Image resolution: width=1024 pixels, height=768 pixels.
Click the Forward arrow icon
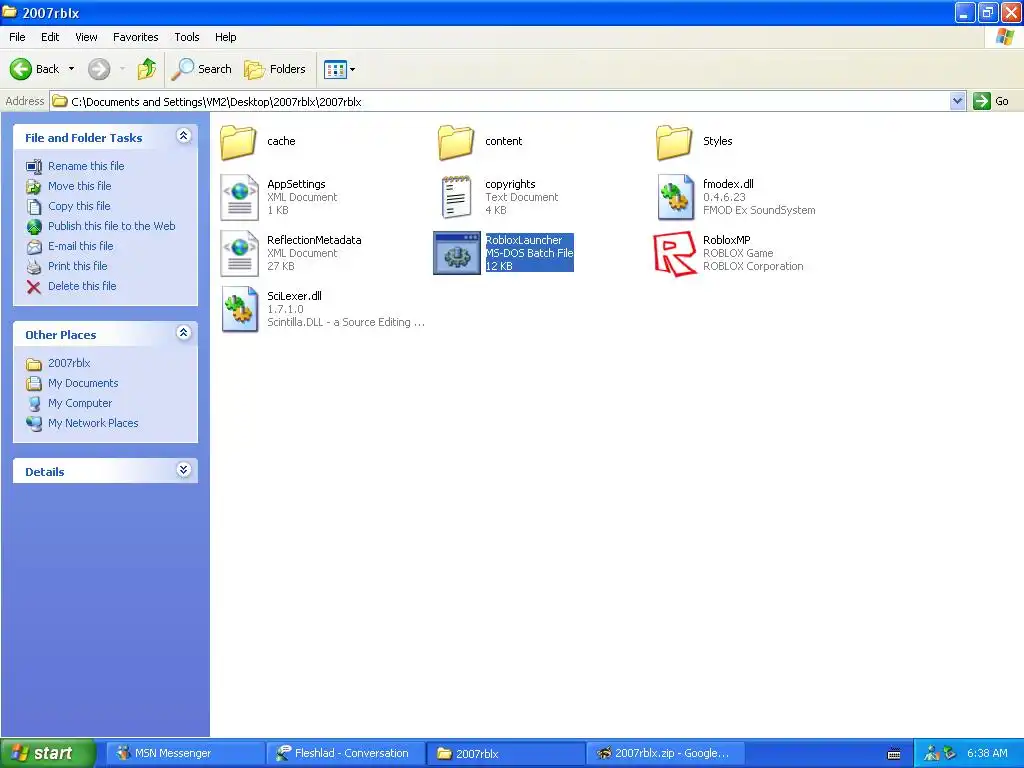[x=99, y=69]
